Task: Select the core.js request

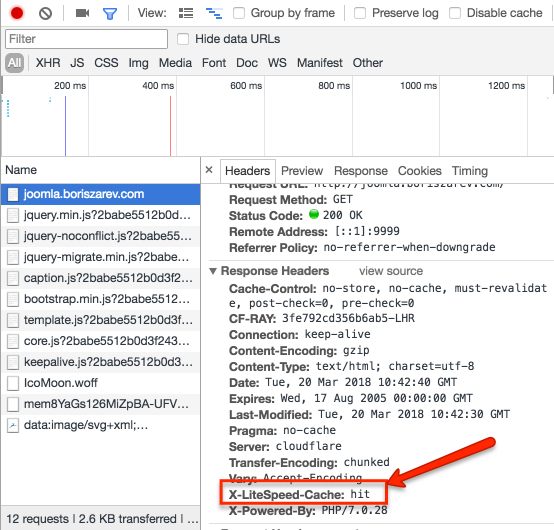Action: (x=100, y=341)
